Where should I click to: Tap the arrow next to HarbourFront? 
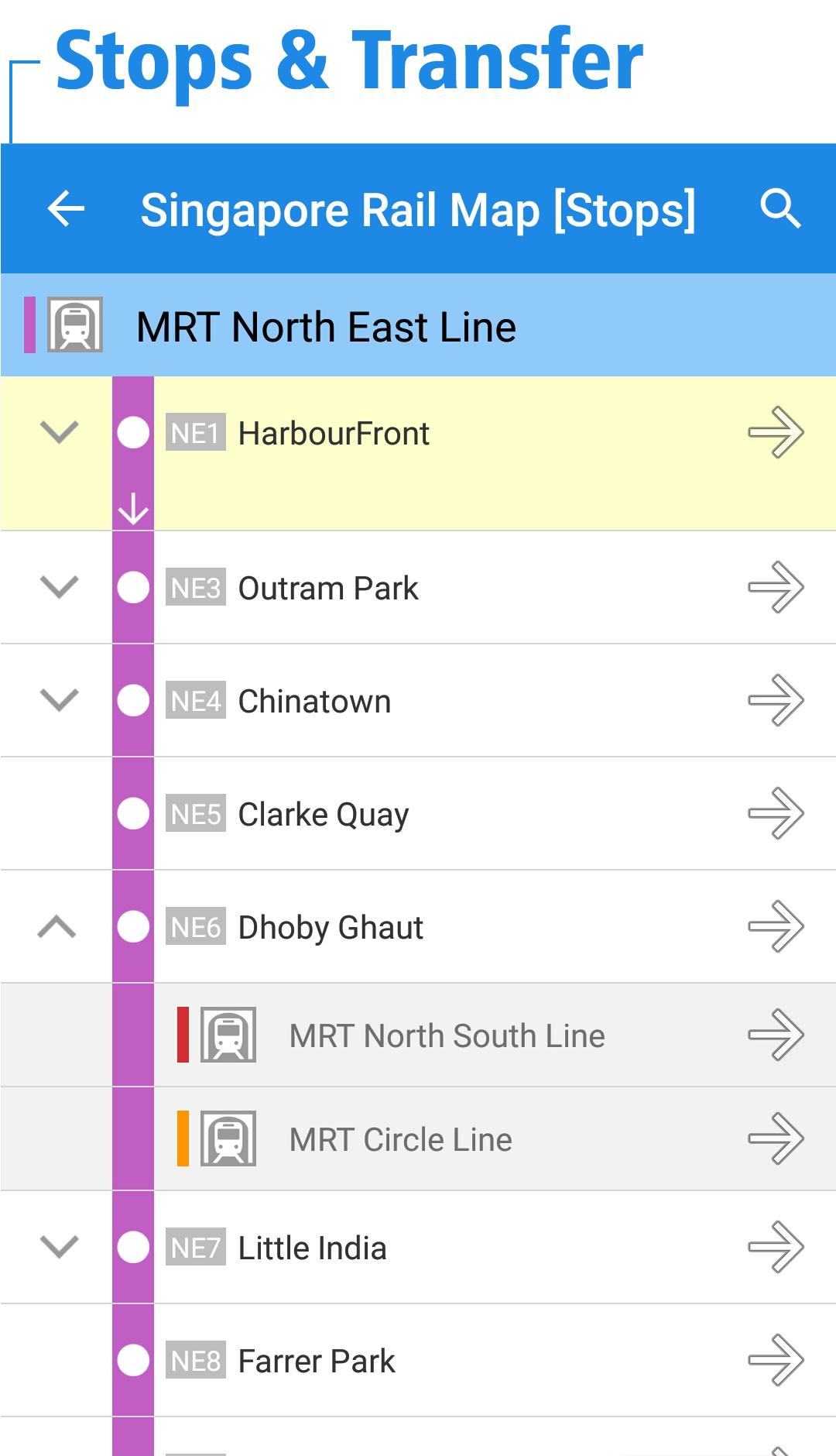pos(776,432)
